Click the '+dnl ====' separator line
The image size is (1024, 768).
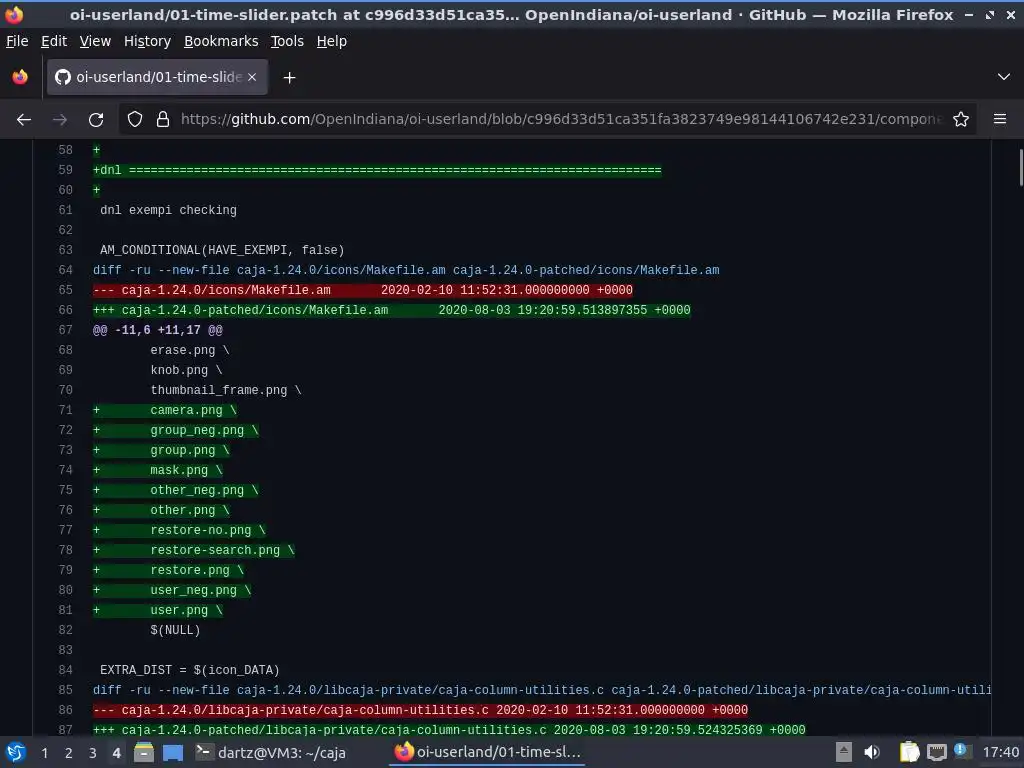[x=377, y=170]
